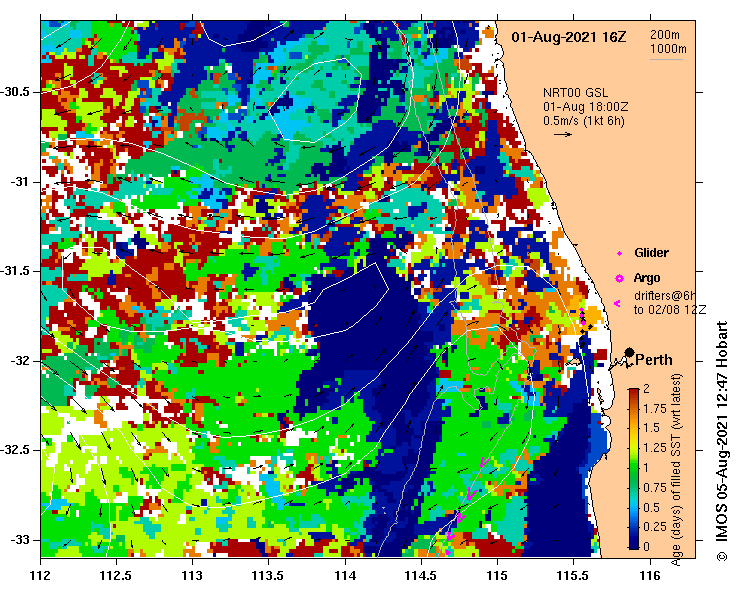Viewport: 739px width, 592px height.
Task: Click the magenta Glider legend symbol
Action: 619,254
